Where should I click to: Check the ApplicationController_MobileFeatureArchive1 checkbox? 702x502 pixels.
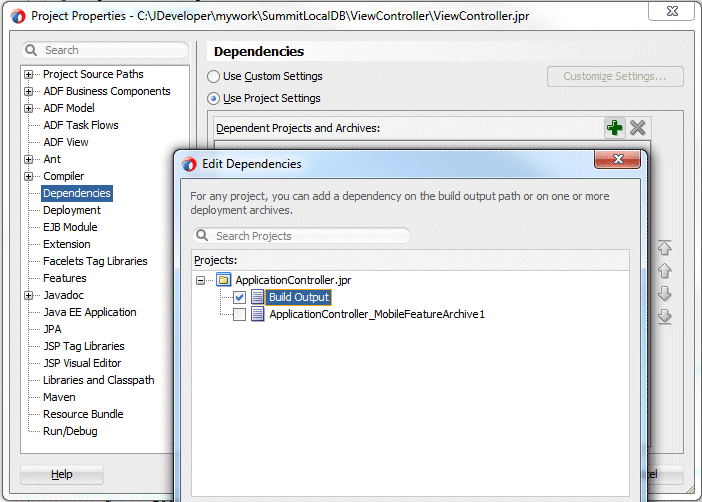point(239,314)
